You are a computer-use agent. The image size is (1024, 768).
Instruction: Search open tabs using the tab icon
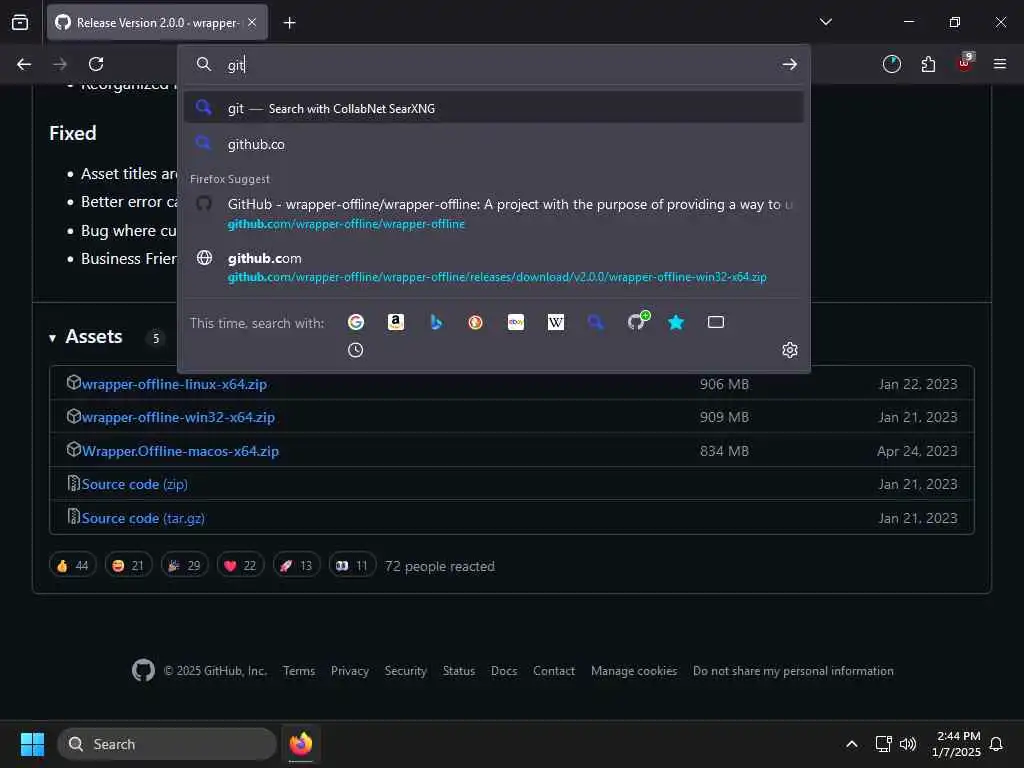pos(716,322)
